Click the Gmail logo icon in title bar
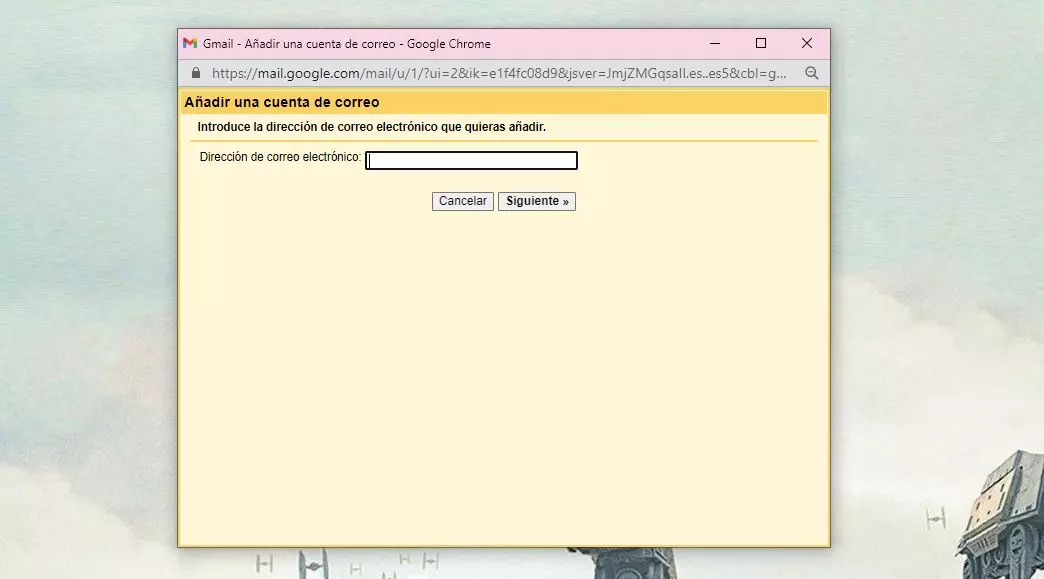Viewport: 1044px width, 579px height. [x=190, y=43]
